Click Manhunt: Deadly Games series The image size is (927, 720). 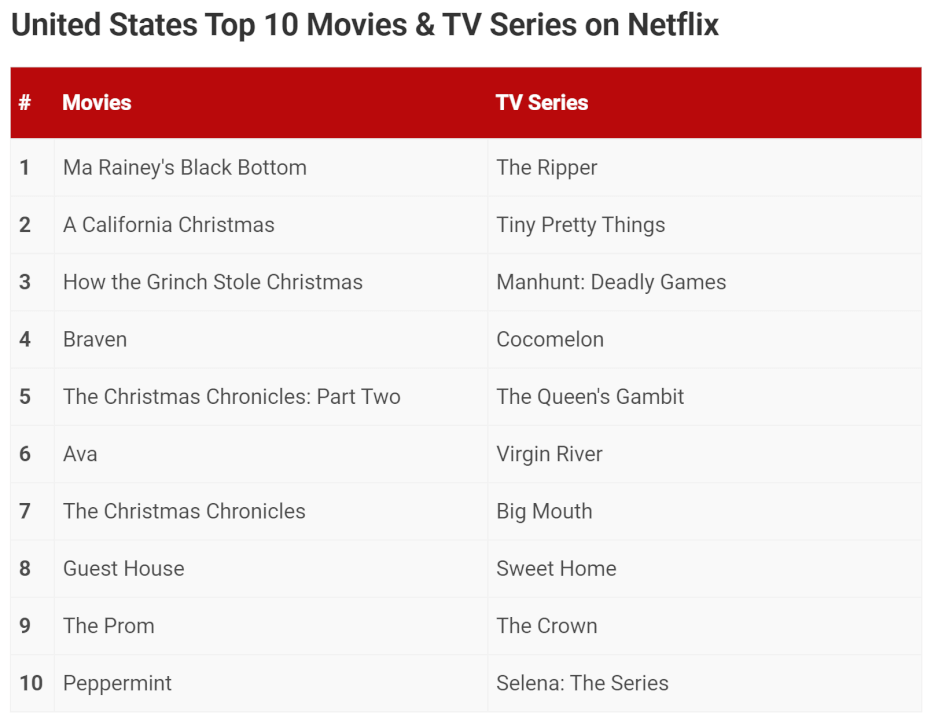click(611, 282)
